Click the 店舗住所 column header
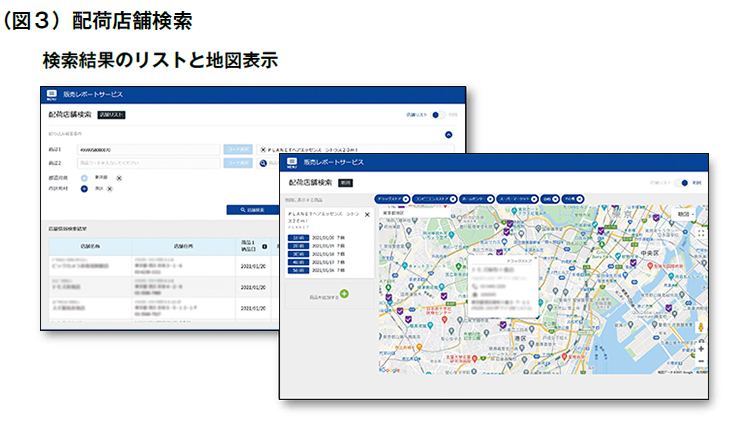Viewport: 750px width, 436px height. (183, 246)
